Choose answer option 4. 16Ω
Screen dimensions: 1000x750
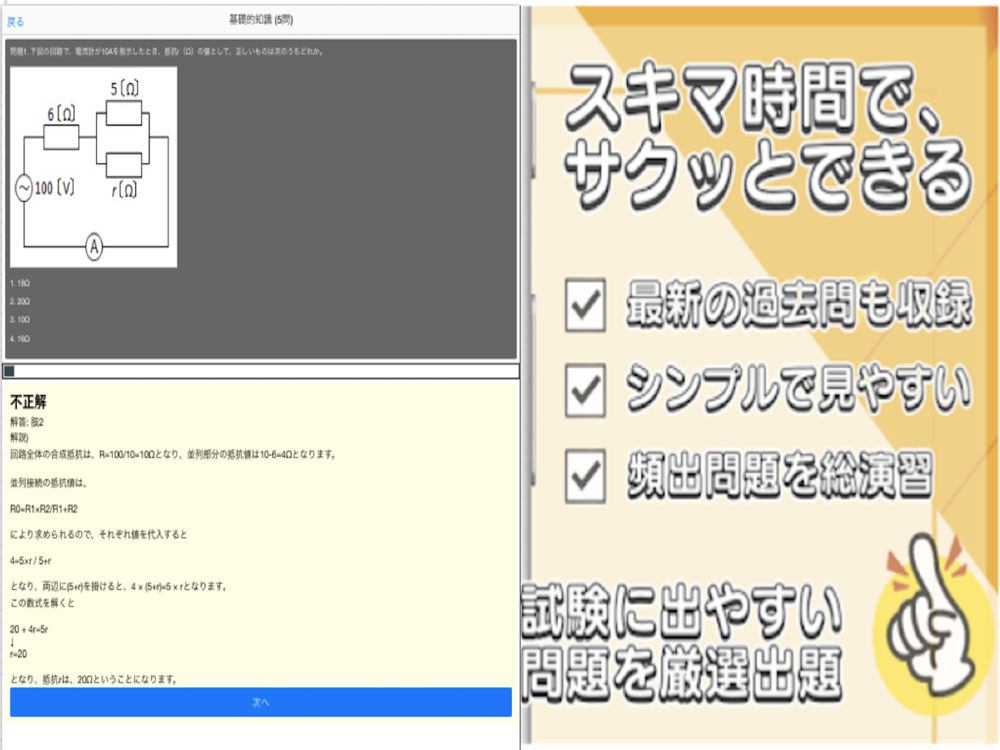point(20,339)
